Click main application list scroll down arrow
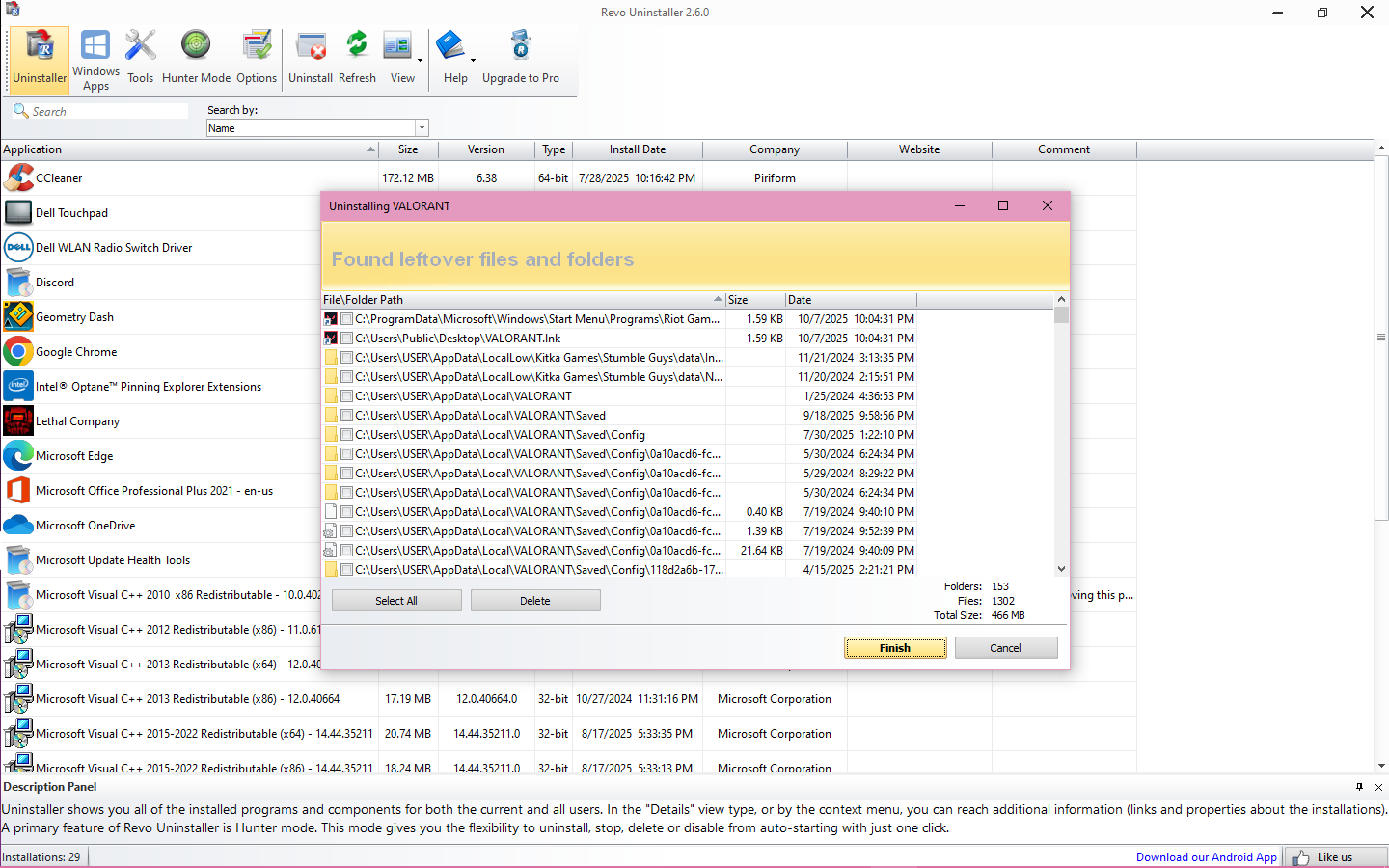 1381,766
